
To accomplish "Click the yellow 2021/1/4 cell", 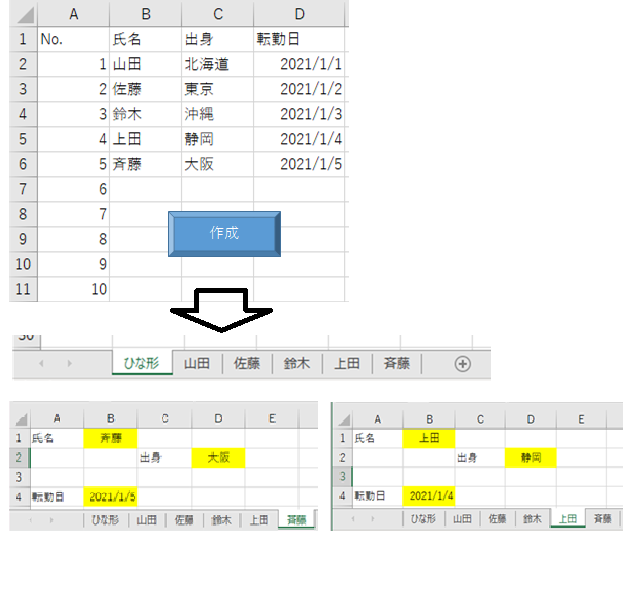I will (429, 495).
